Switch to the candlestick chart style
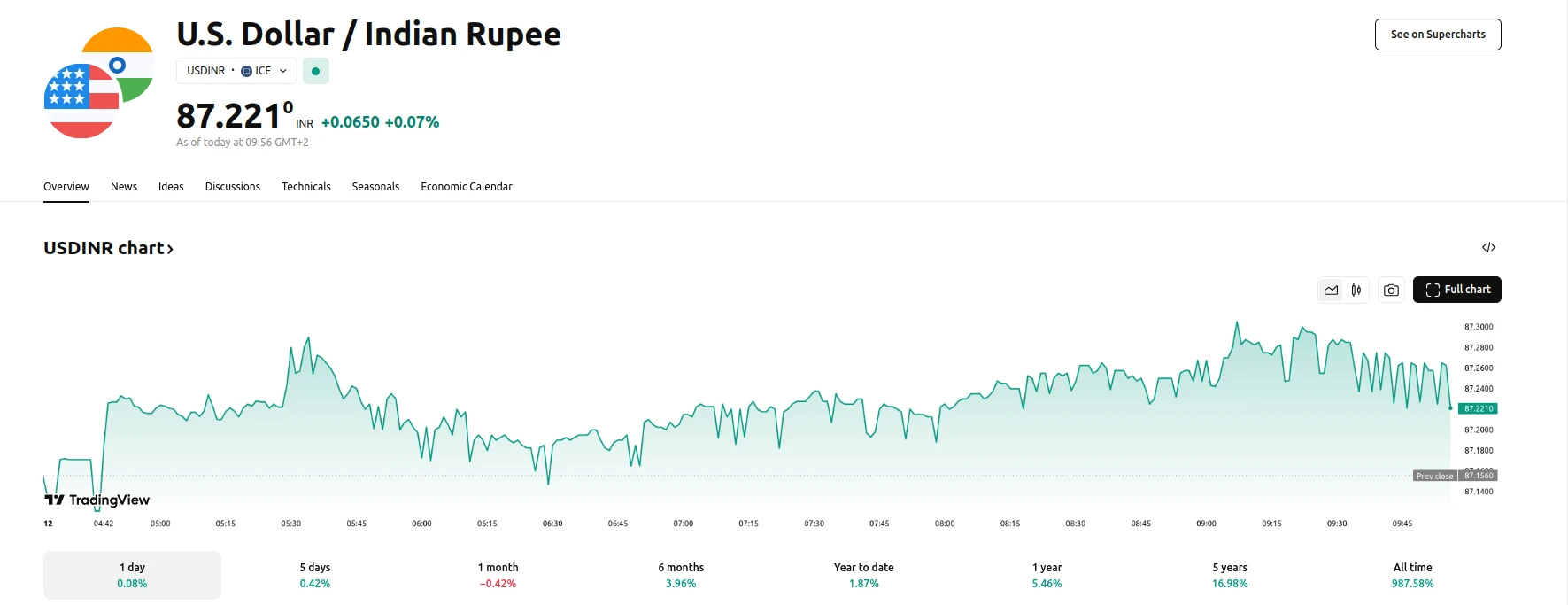 click(x=1356, y=290)
